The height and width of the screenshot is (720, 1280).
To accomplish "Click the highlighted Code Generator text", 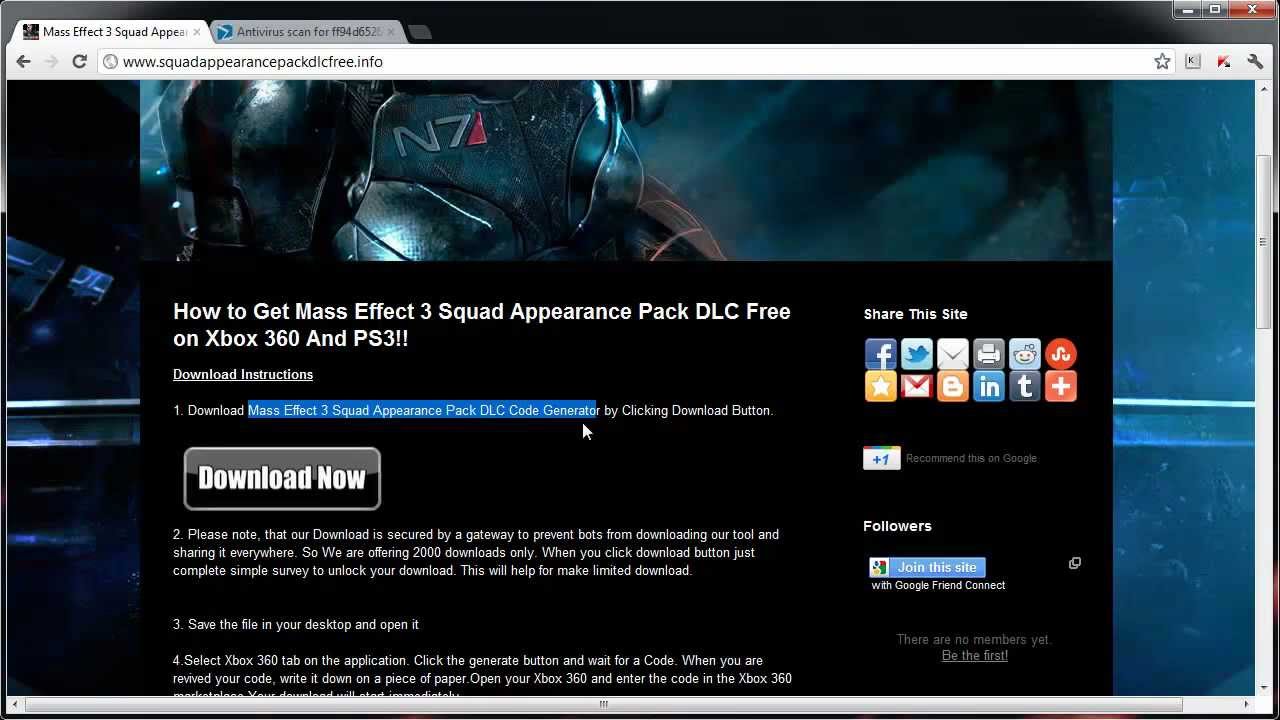I will tap(423, 410).
